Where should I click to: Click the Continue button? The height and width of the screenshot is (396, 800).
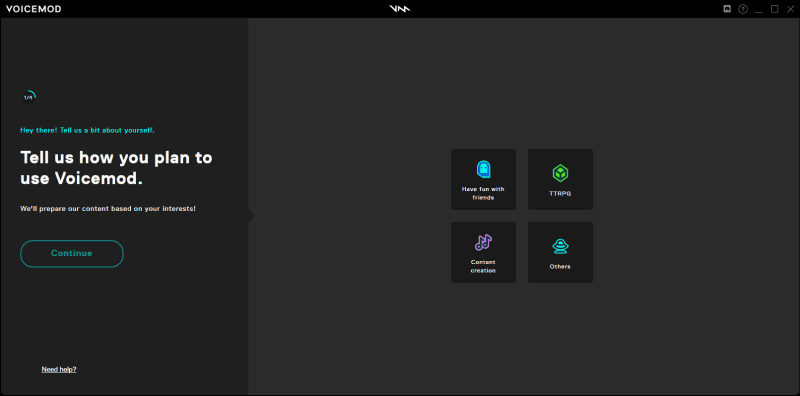[x=72, y=254]
